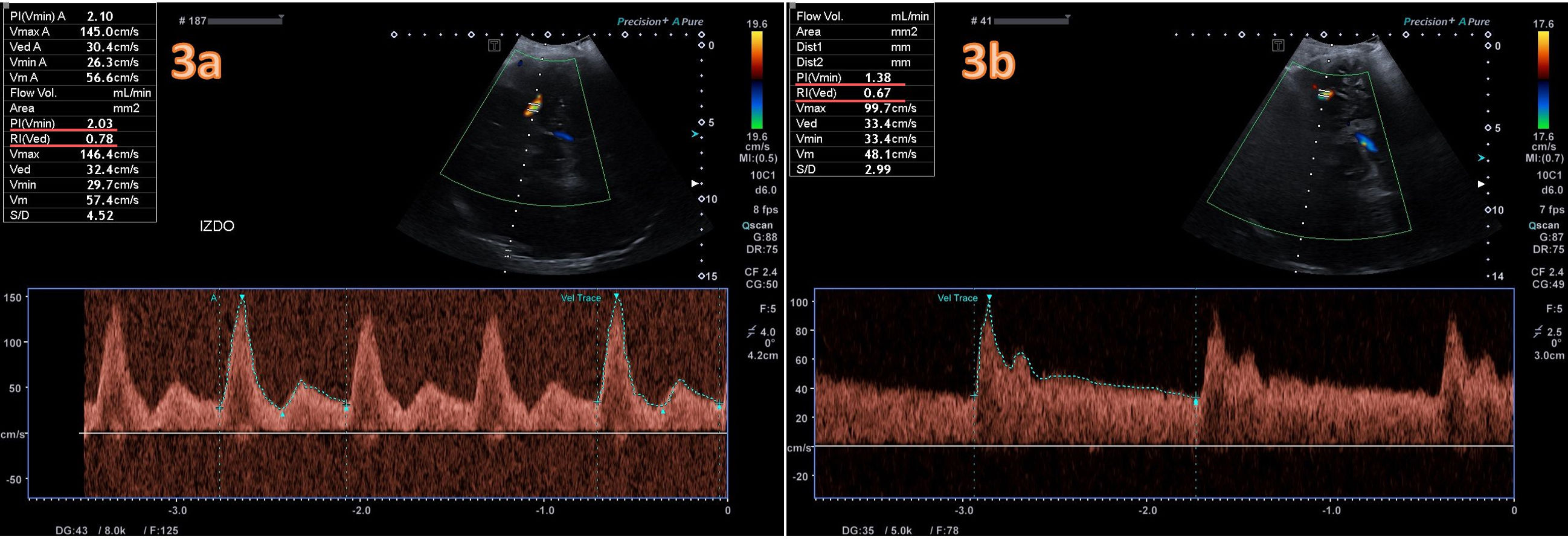Viewport: 1568px width, 539px height.
Task: Click the arrow at the #41 slider end
Action: click(1068, 17)
